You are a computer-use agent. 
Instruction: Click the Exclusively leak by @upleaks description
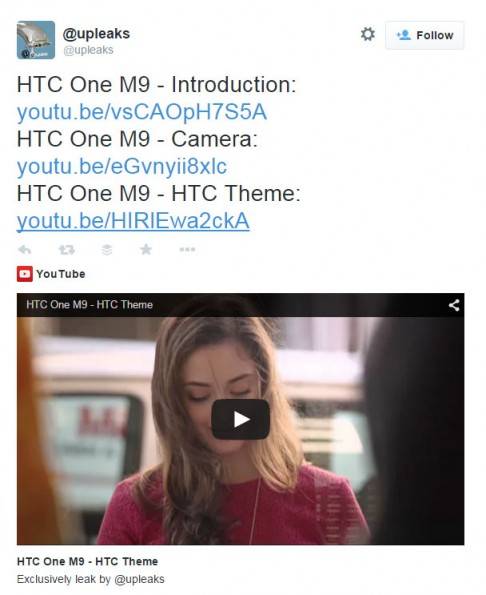click(x=91, y=579)
